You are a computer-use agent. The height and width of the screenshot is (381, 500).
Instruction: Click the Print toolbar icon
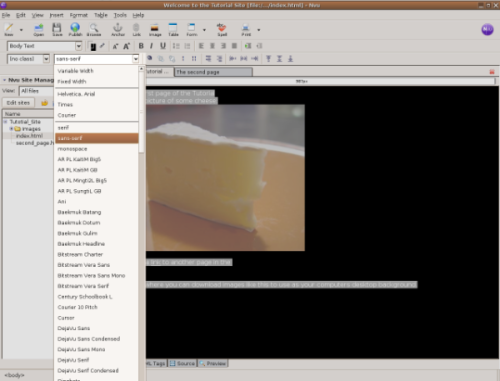[246, 29]
